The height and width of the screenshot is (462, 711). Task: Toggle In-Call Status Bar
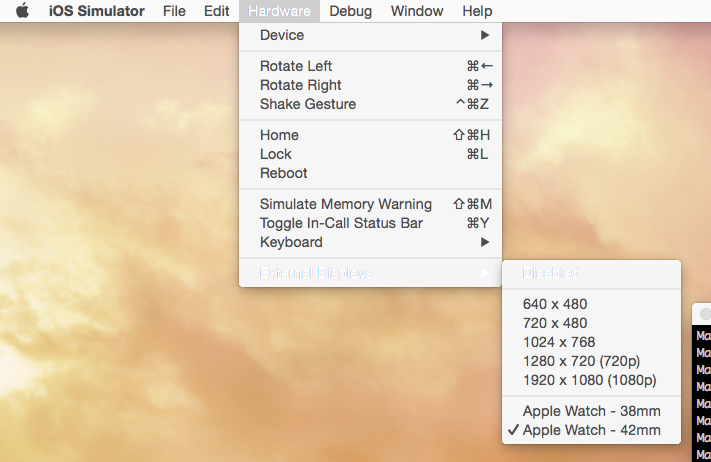click(x=370, y=223)
